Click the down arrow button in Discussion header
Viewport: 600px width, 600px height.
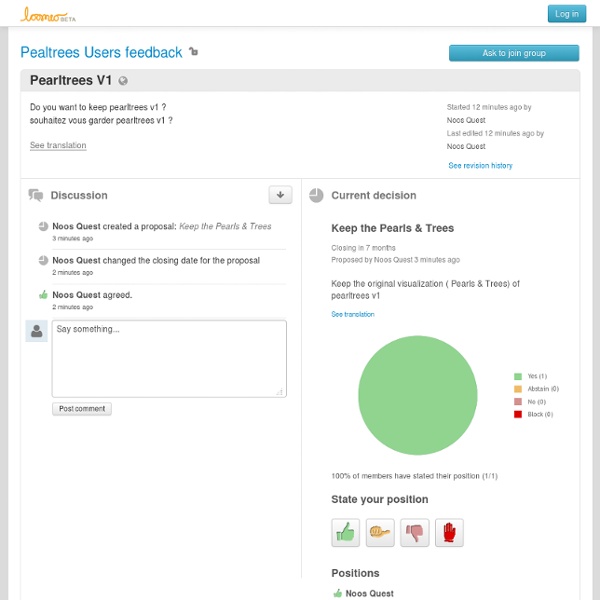280,195
